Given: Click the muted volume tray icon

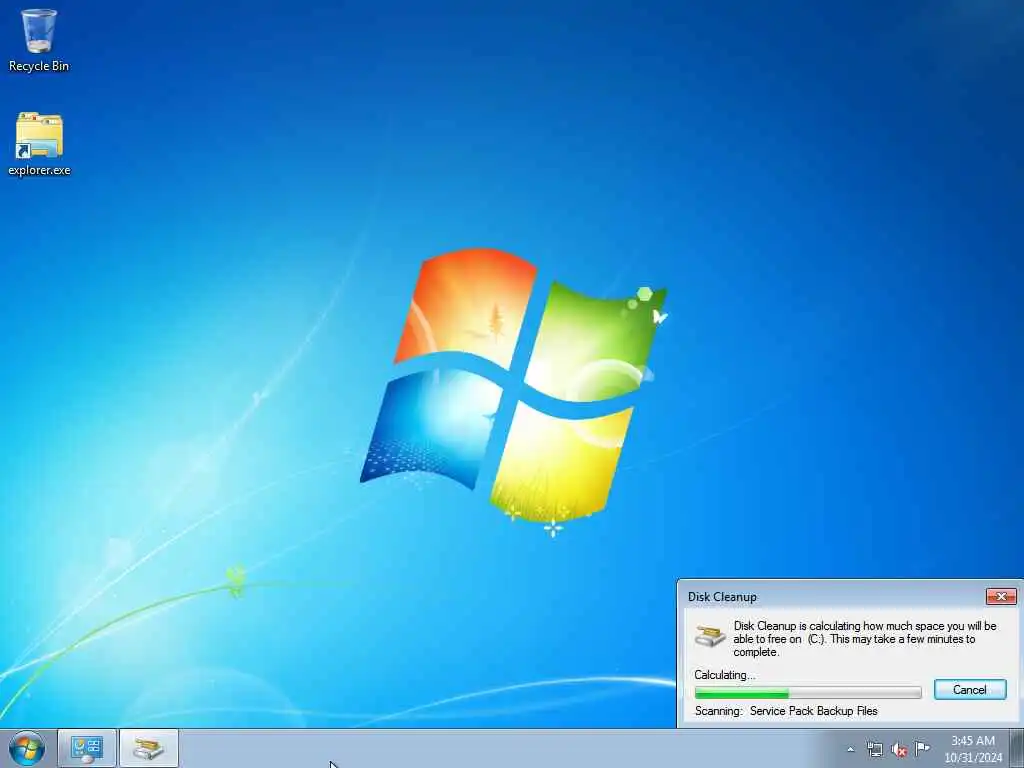Looking at the screenshot, I should coord(899,749).
